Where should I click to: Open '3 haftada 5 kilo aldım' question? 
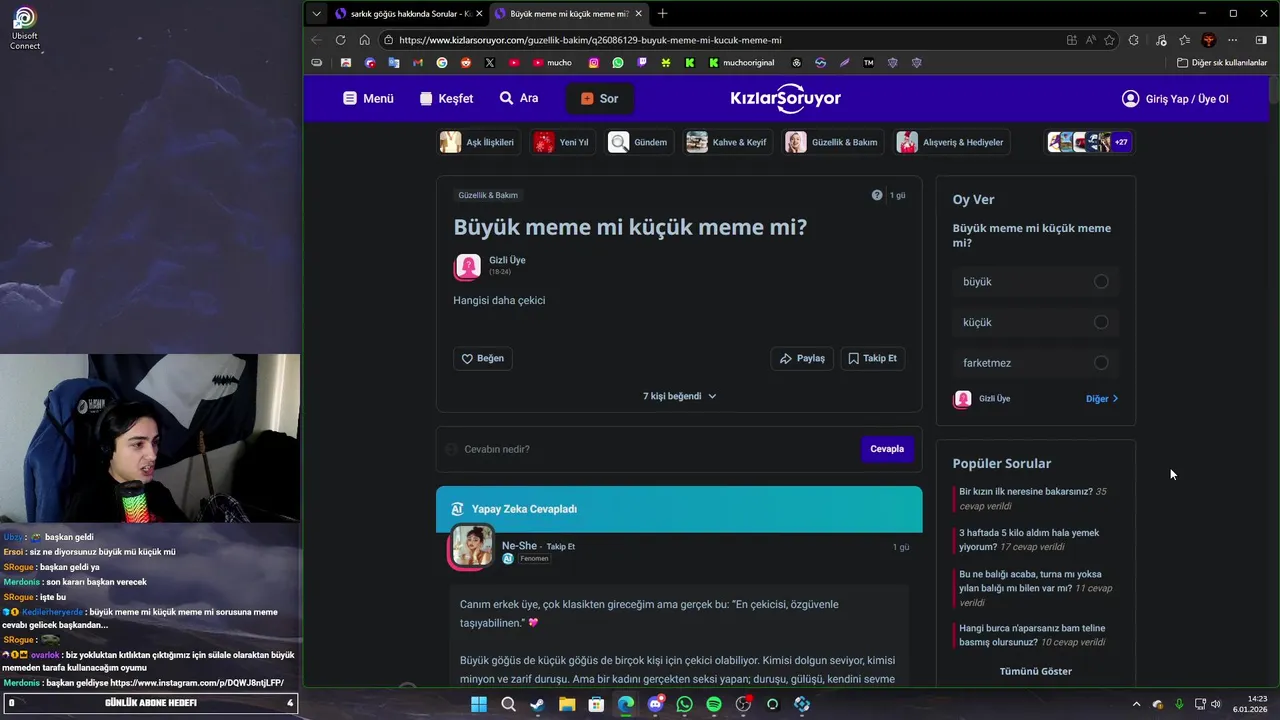pos(1029,540)
